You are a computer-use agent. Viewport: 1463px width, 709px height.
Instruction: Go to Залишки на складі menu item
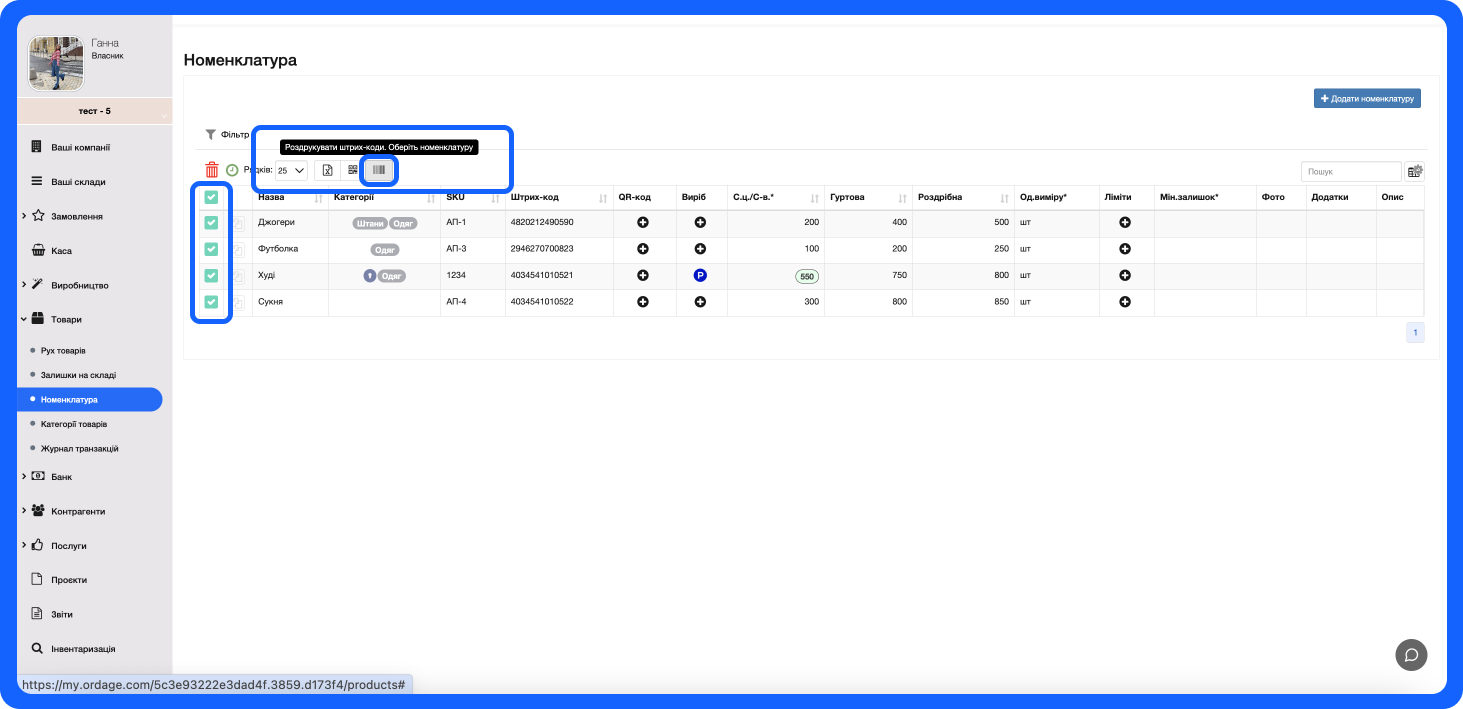[x=78, y=375]
